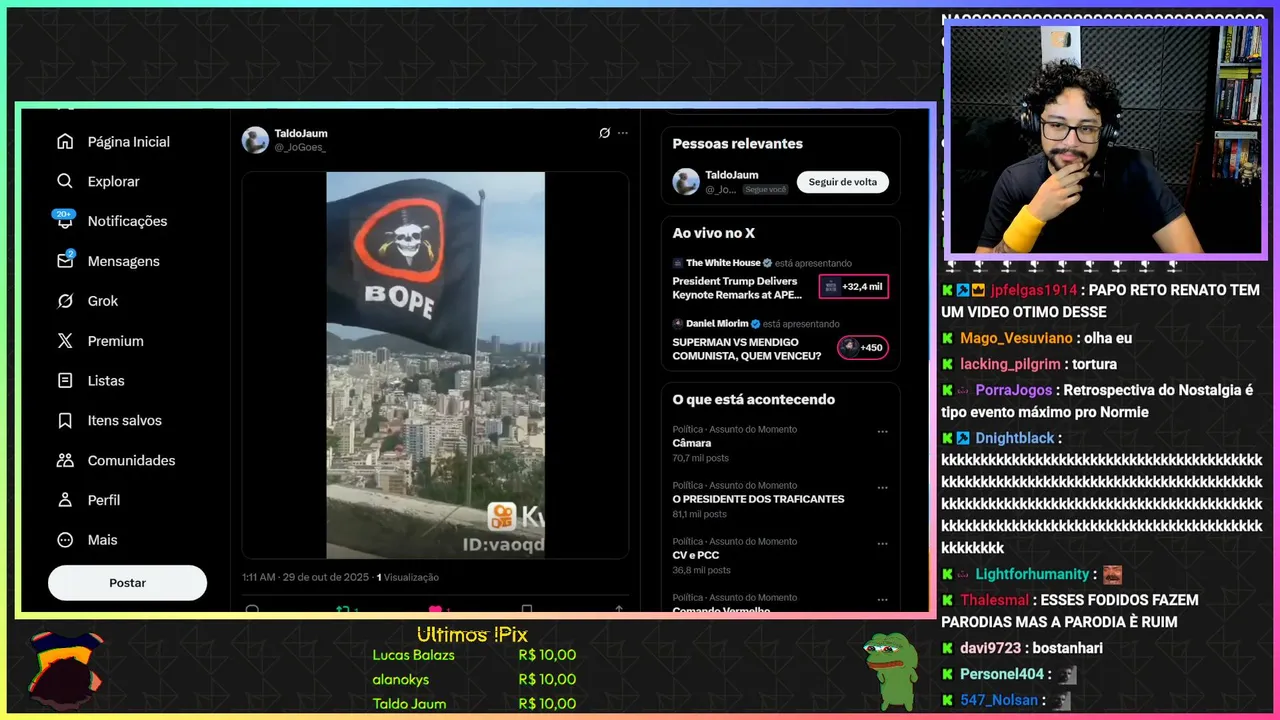Select Itens salvos menu label
The width and height of the screenshot is (1280, 720).
tap(125, 421)
